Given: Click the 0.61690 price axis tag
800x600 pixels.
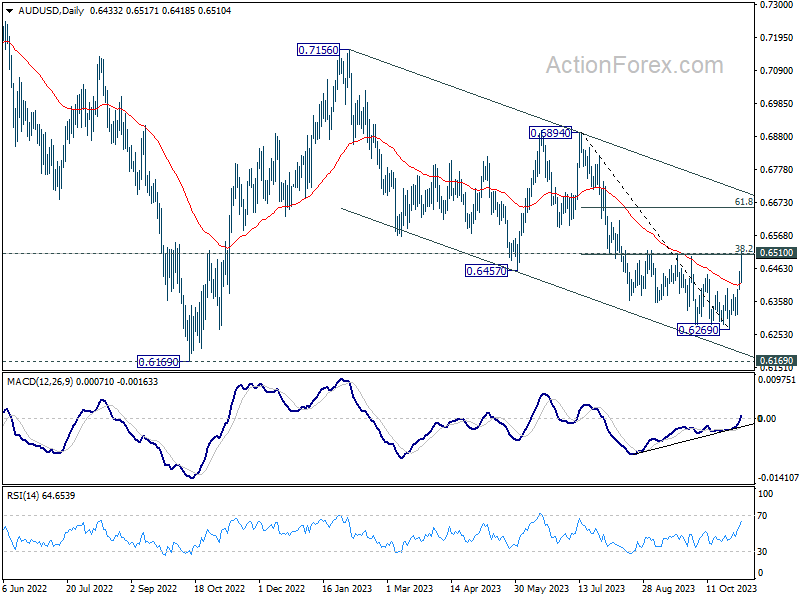Looking at the screenshot, I should [x=776, y=360].
